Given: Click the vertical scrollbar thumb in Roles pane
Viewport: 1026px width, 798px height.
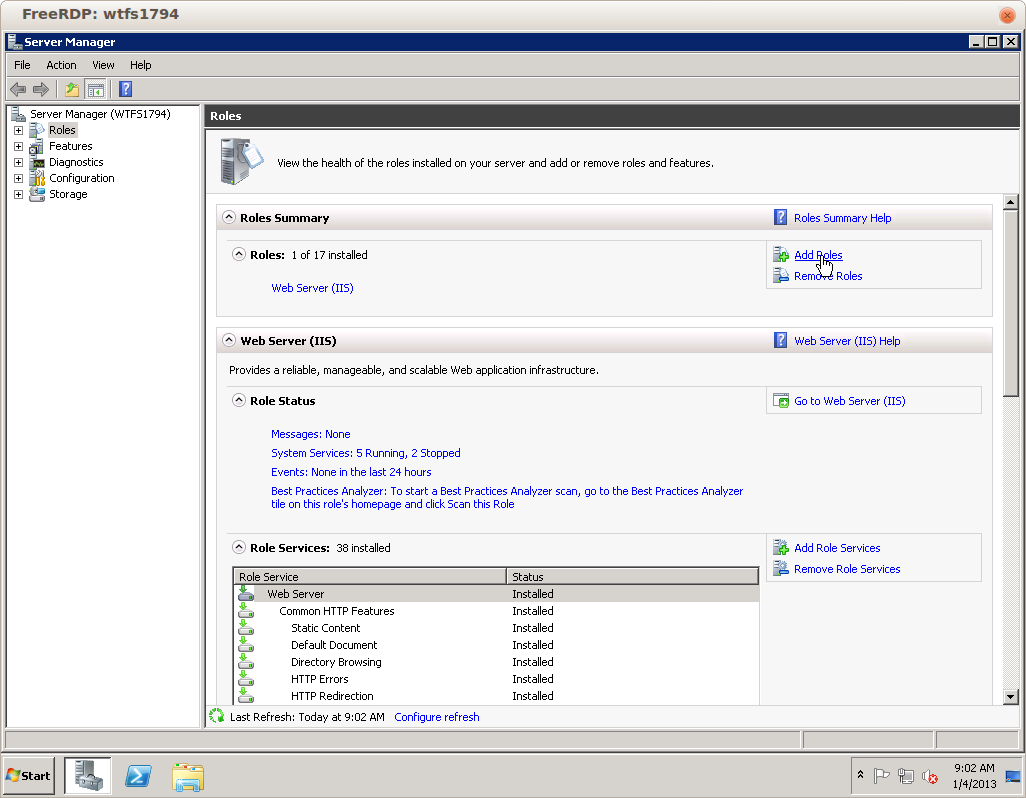Looking at the screenshot, I should click(1010, 304).
